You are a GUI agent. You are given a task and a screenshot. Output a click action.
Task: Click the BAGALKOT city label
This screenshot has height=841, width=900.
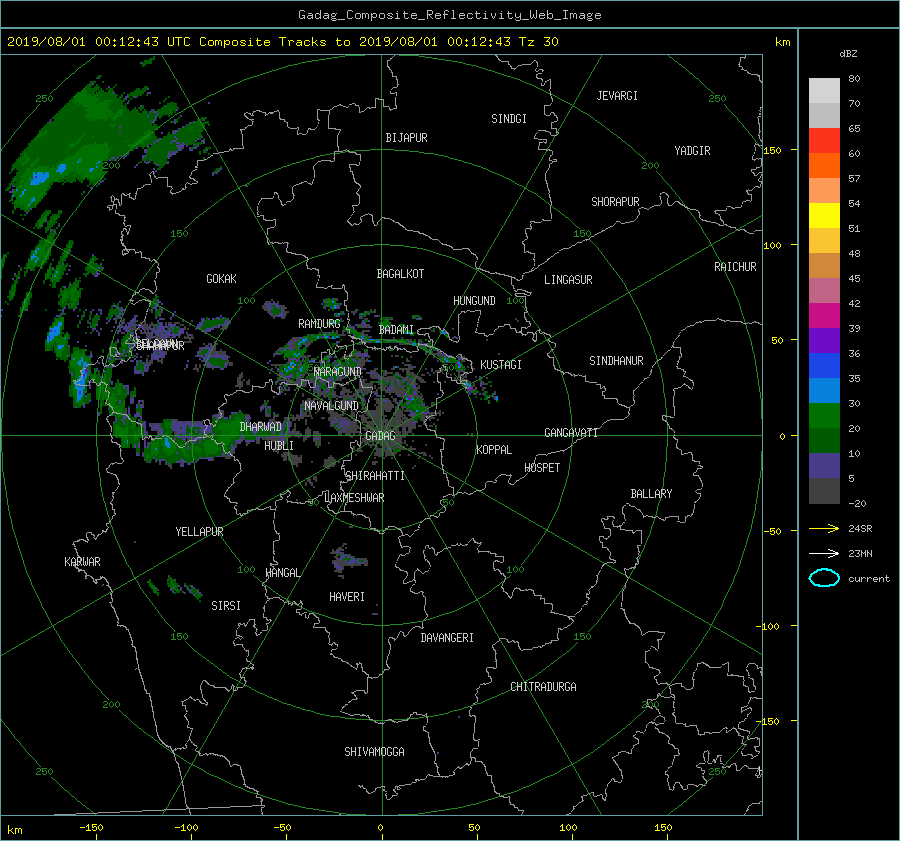pos(400,274)
